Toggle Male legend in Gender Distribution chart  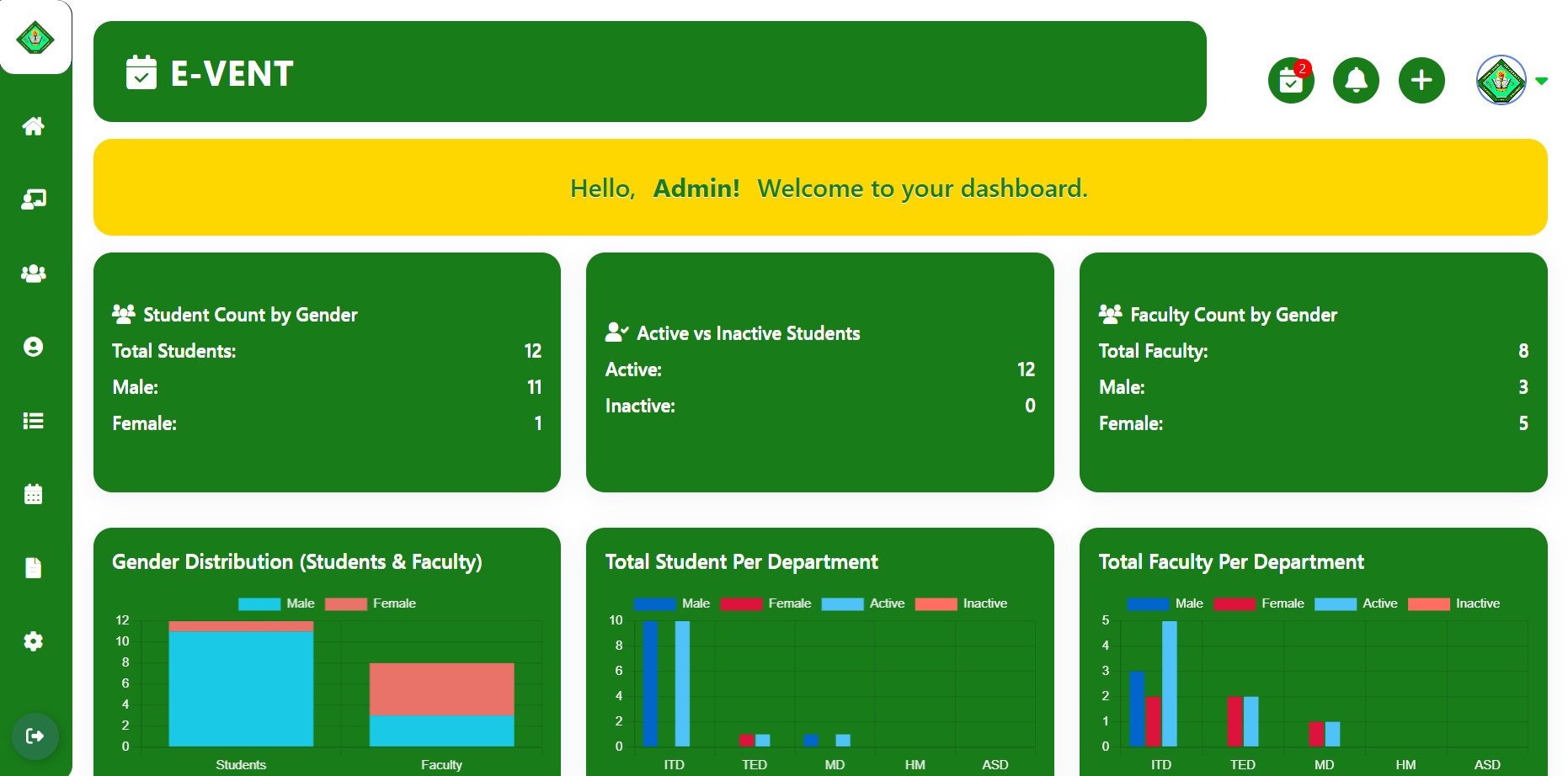coord(277,603)
